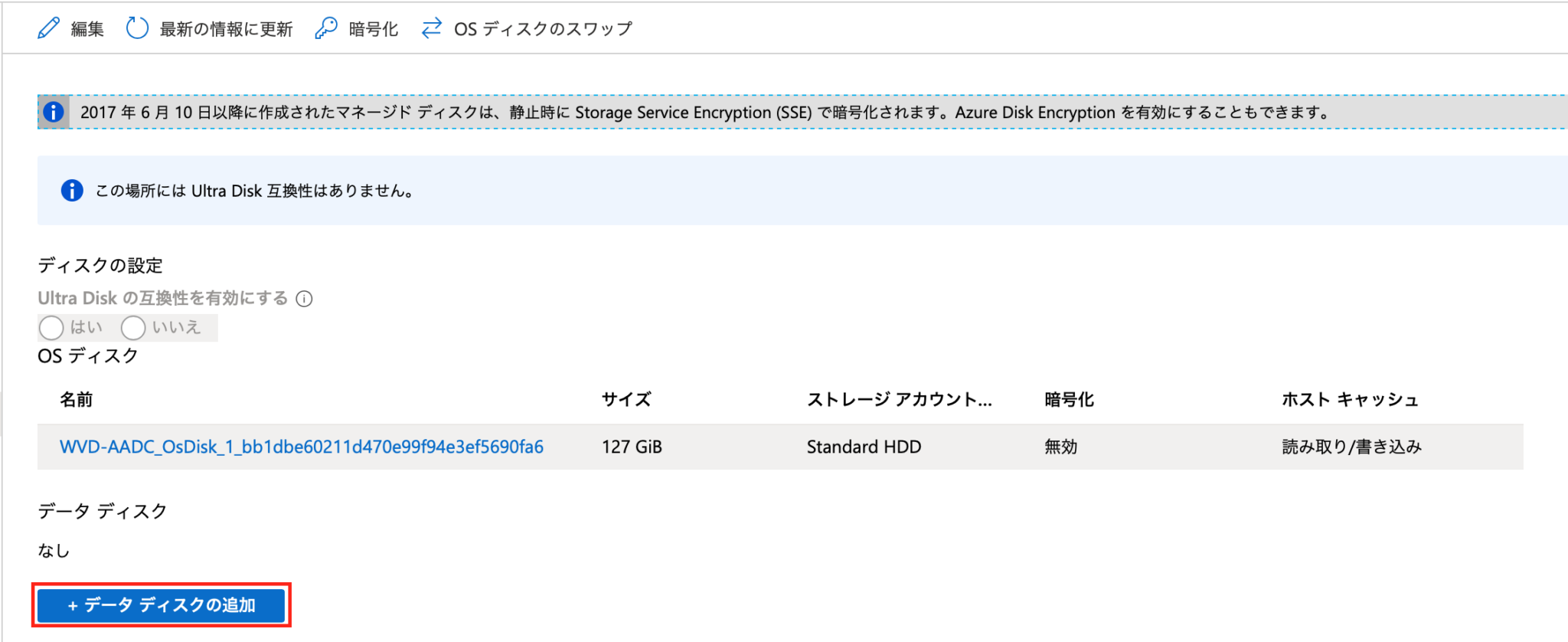
Task: Click the 127 GiB size cell
Action: 632,447
